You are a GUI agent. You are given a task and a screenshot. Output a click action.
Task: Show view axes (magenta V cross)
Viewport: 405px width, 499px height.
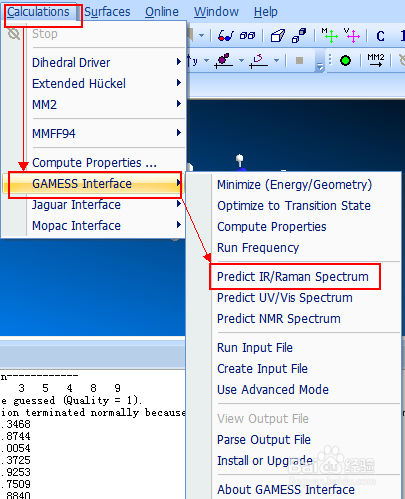(352, 35)
